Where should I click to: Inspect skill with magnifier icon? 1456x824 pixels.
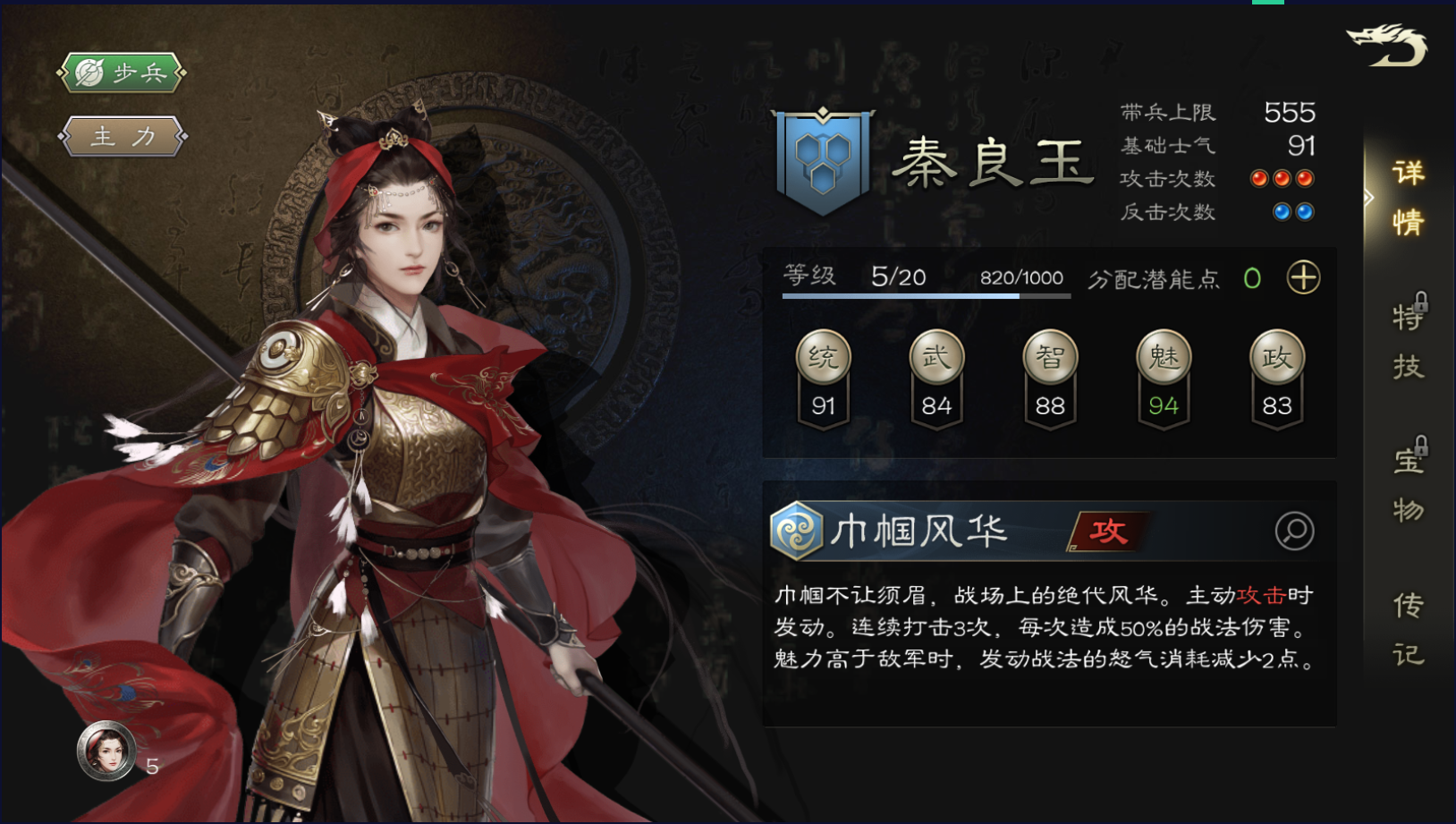coord(1294,531)
